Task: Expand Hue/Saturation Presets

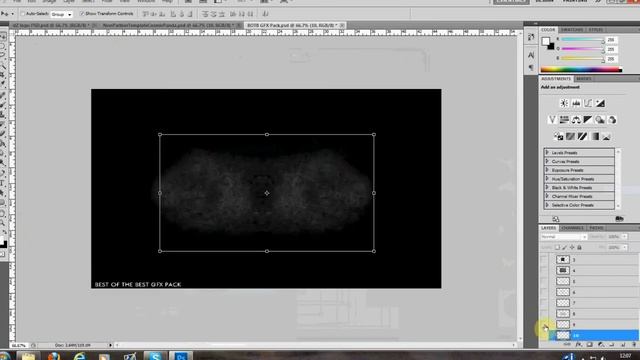Action: coord(547,179)
